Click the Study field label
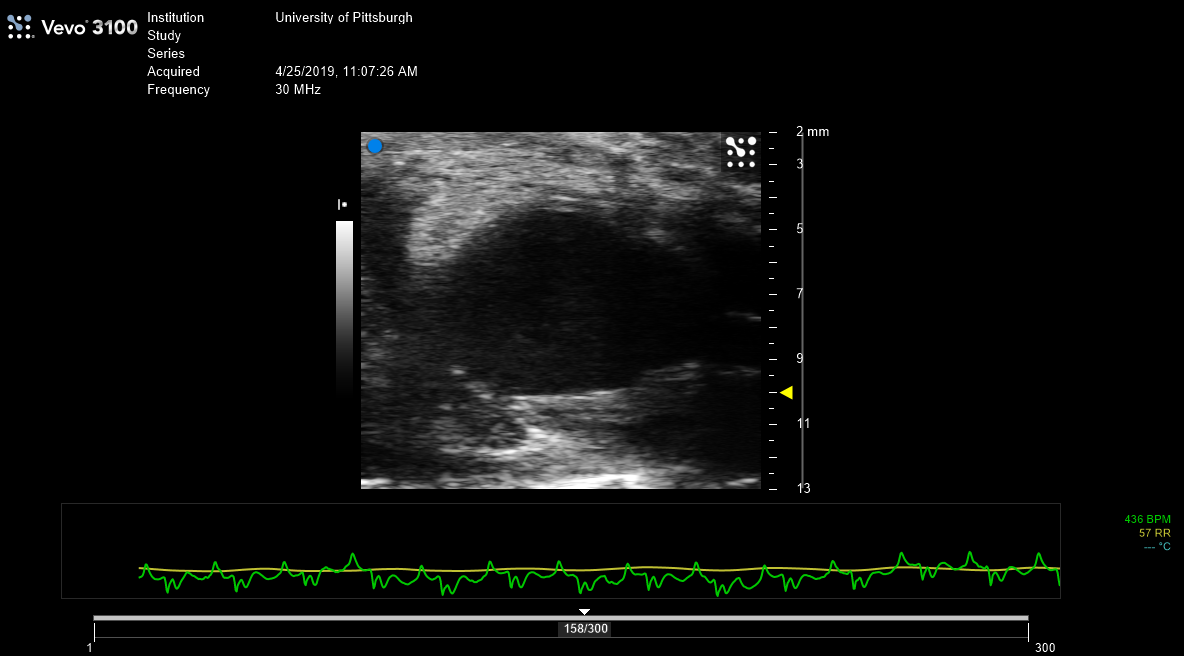 point(164,35)
